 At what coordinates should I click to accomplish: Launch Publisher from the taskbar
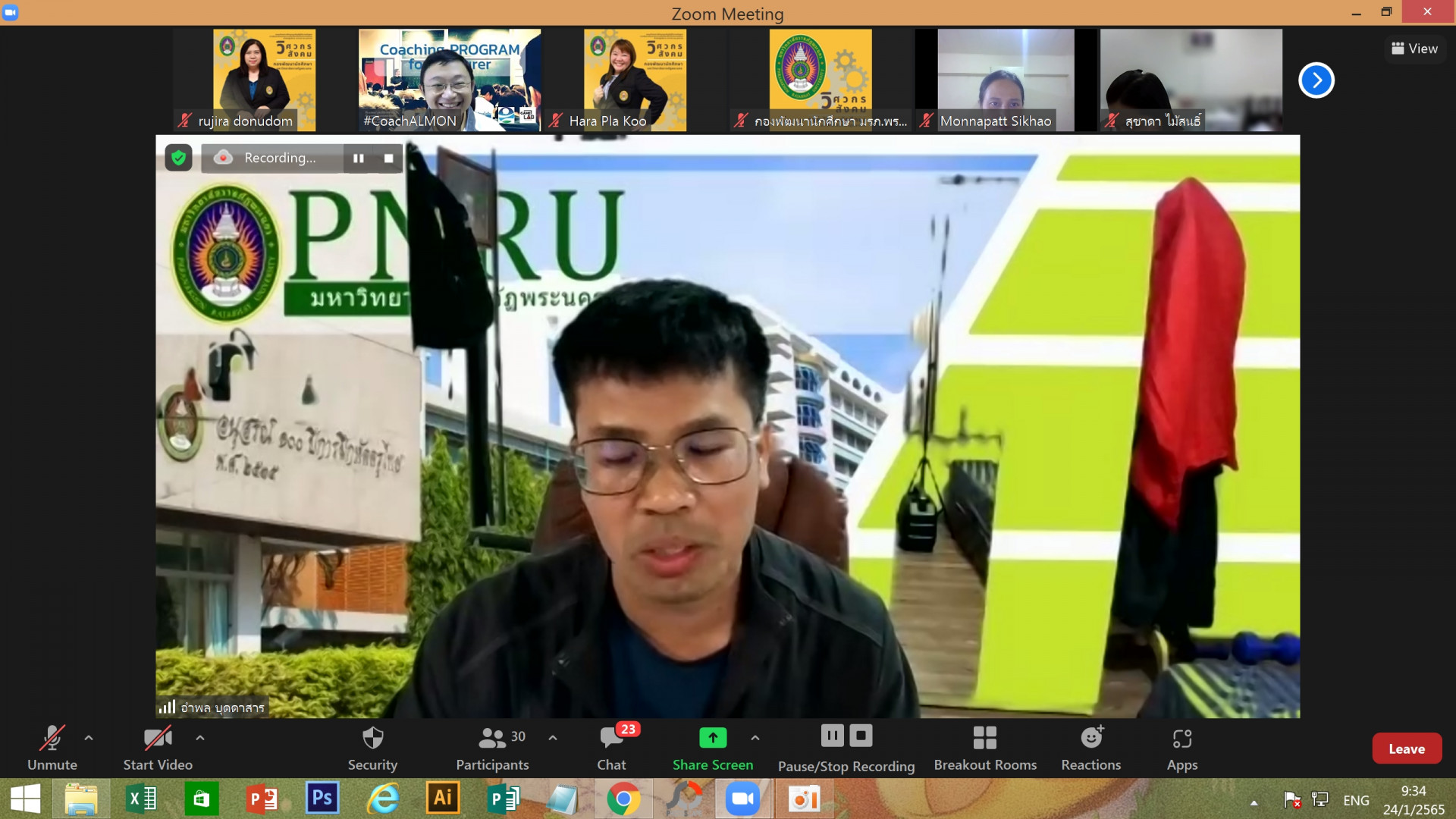click(504, 799)
